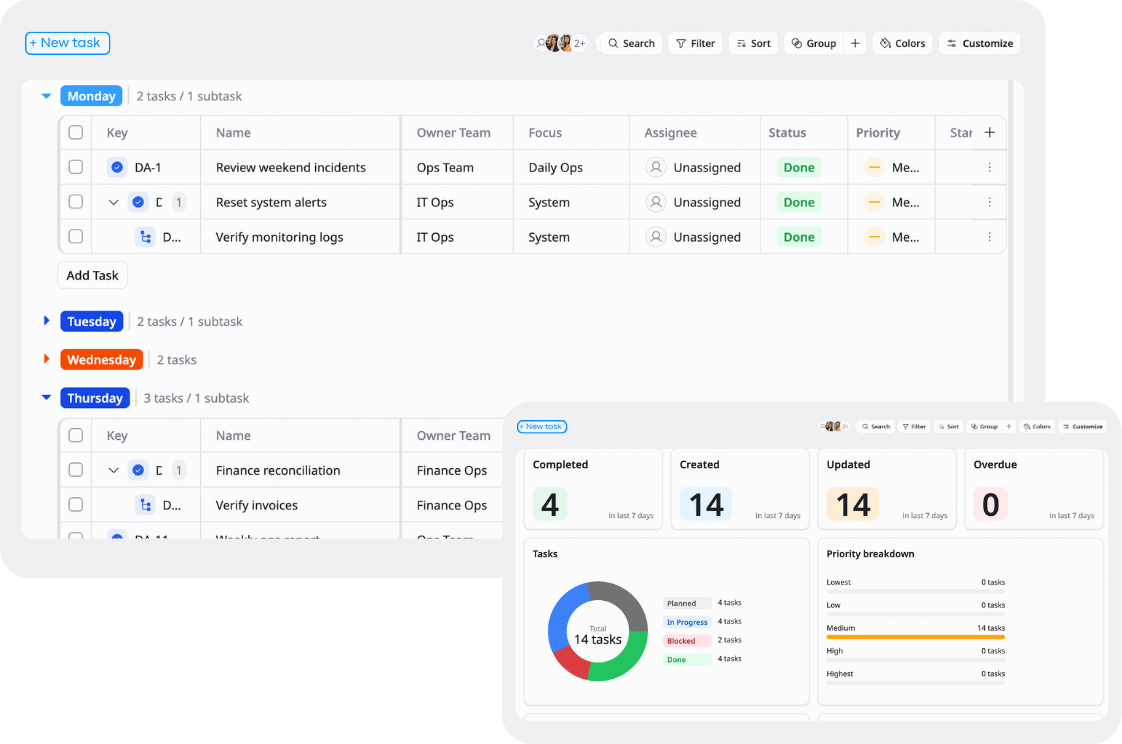Open Customize in the dashboard window toolbar
The height and width of the screenshot is (744, 1122).
[1083, 426]
